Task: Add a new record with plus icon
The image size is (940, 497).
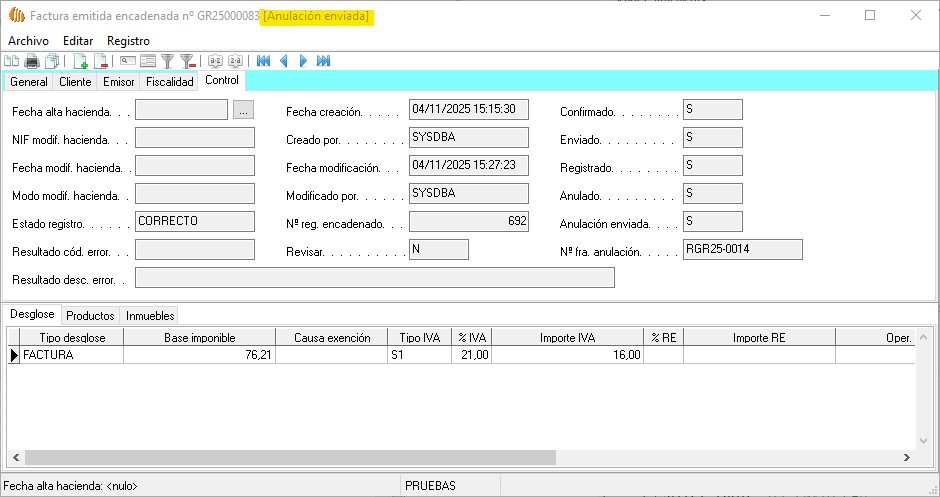Action: (x=81, y=61)
